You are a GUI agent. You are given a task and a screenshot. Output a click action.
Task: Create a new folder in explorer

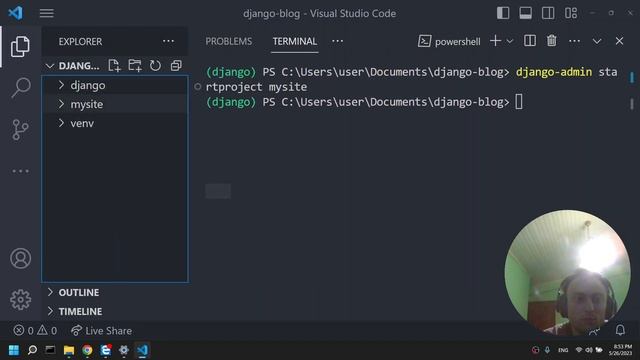[x=135, y=66]
